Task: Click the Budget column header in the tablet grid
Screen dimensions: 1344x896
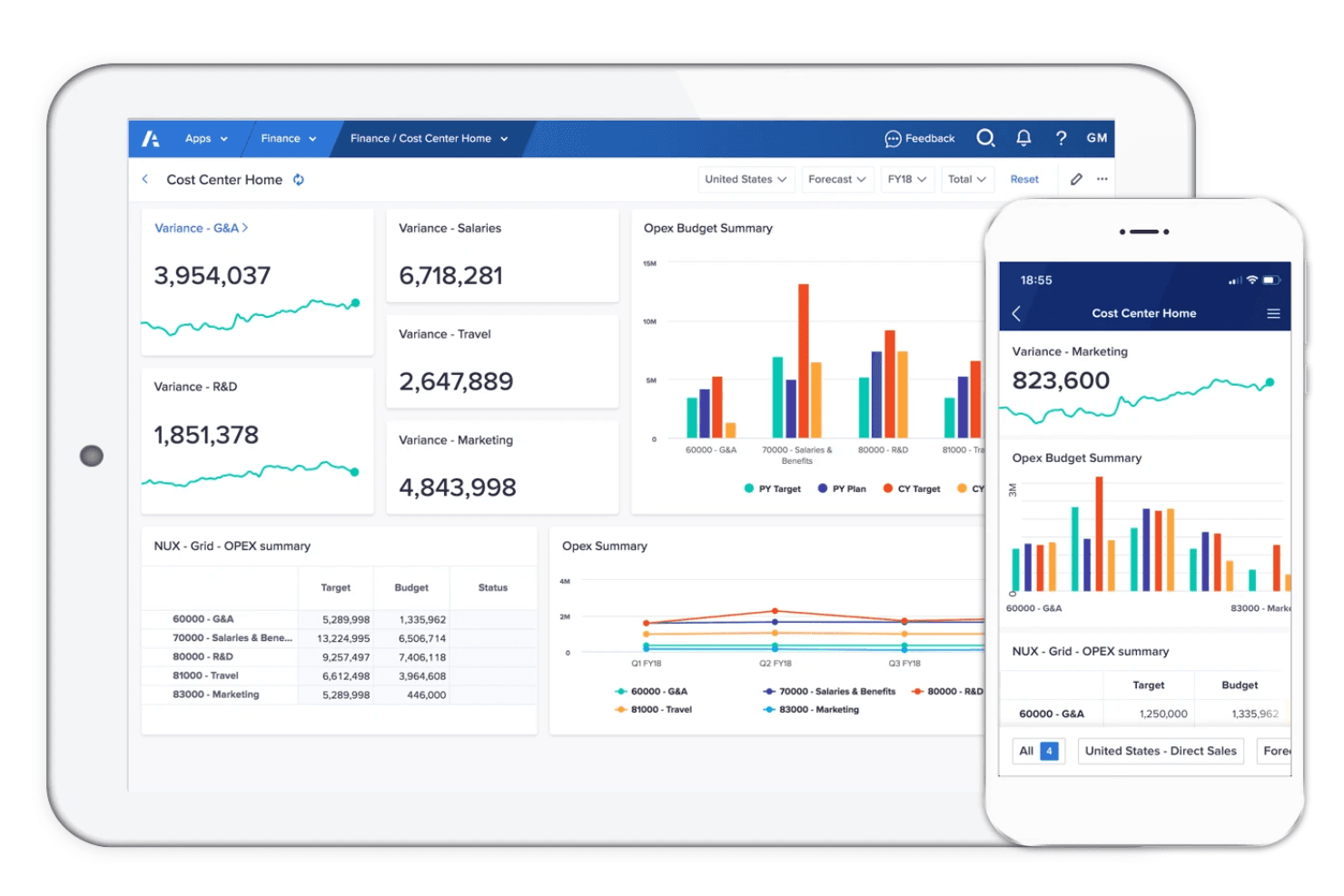Action: [411, 587]
